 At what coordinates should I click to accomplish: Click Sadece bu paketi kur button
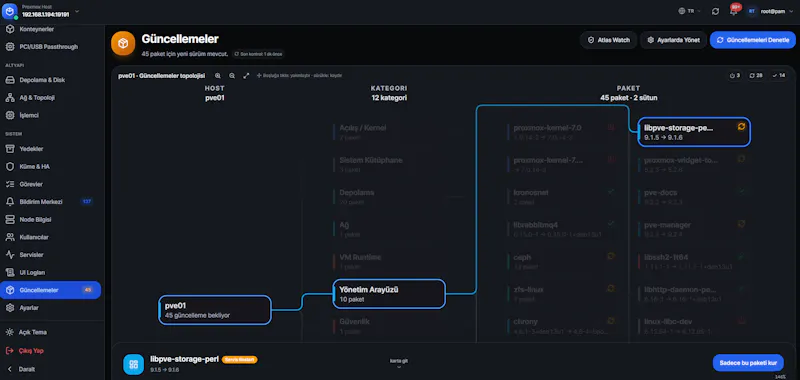click(748, 363)
